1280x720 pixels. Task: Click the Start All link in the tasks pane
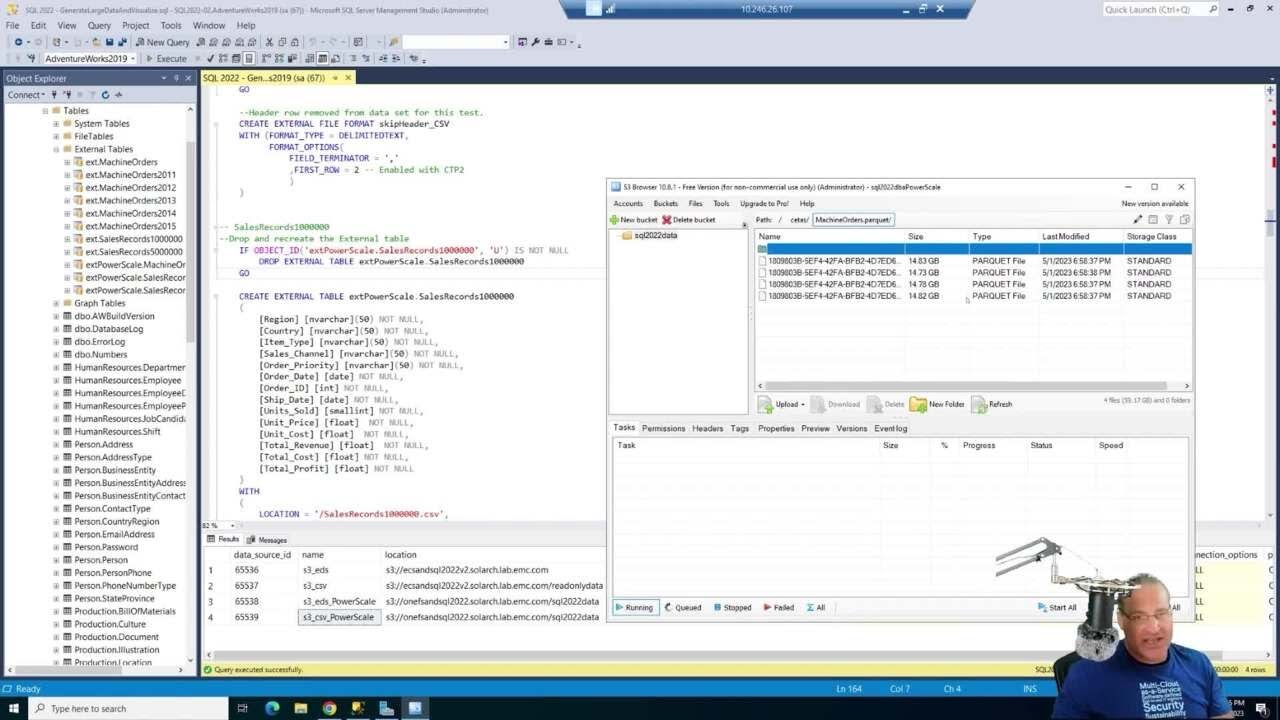(1057, 607)
